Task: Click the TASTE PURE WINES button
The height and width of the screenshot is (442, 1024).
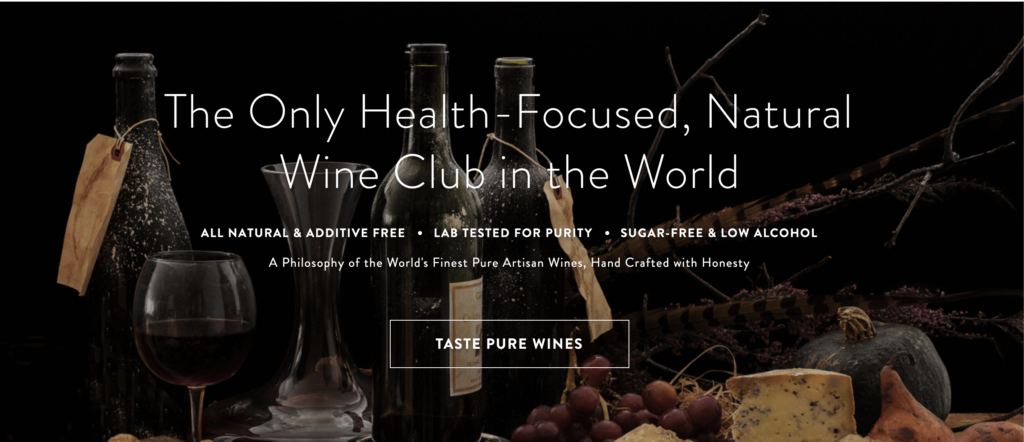Action: [x=509, y=343]
